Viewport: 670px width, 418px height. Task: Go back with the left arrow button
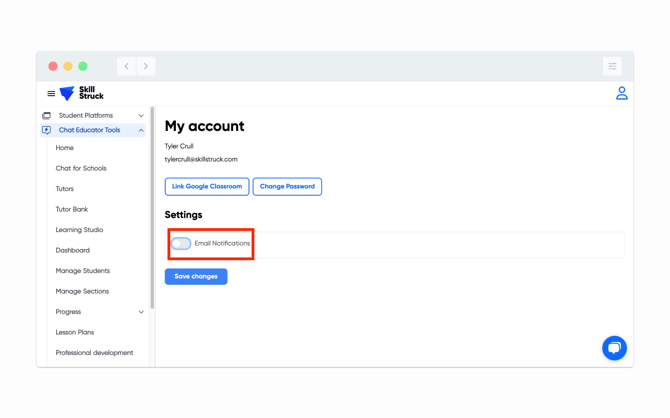pos(127,67)
